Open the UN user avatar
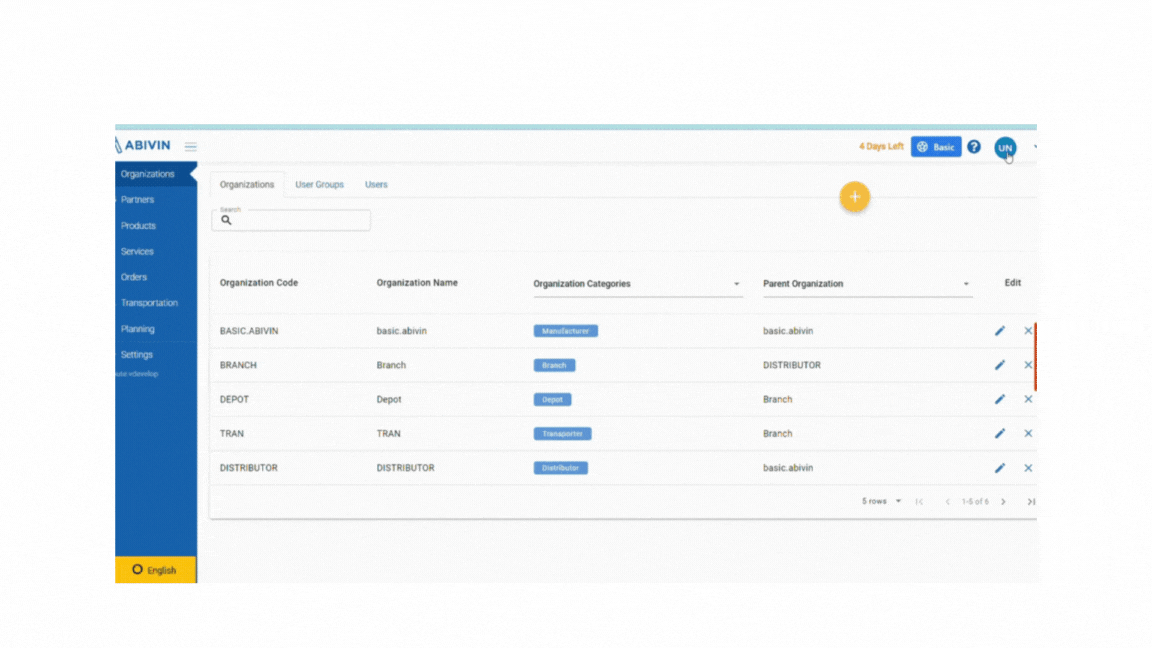Image resolution: width=1152 pixels, height=648 pixels. [1005, 147]
